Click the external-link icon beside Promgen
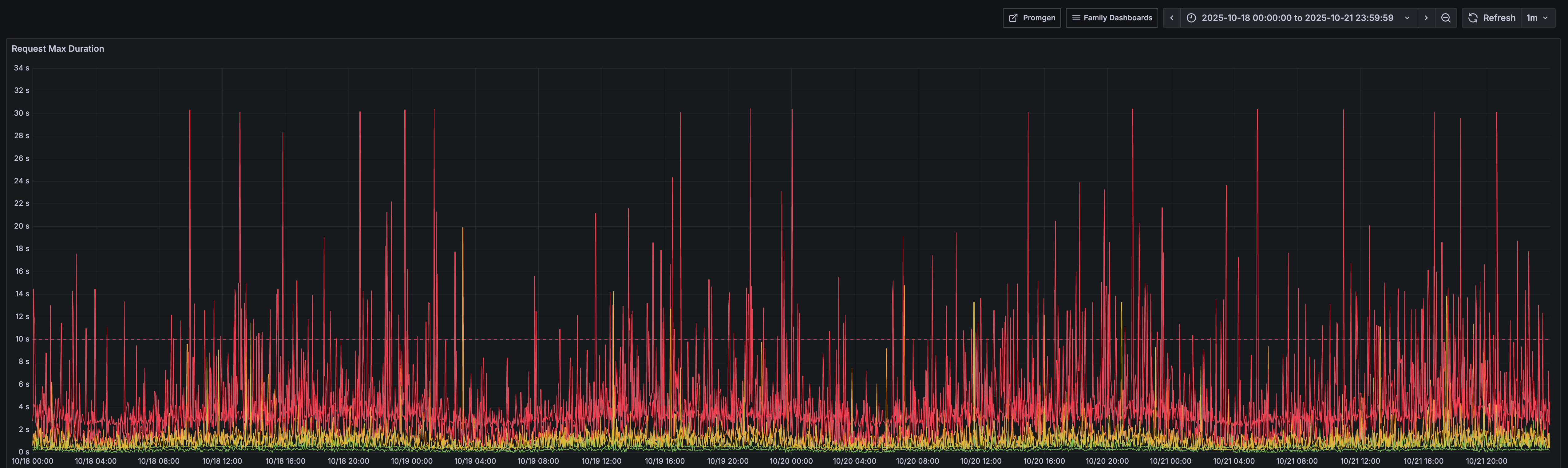1568x468 pixels. pos(1013,18)
